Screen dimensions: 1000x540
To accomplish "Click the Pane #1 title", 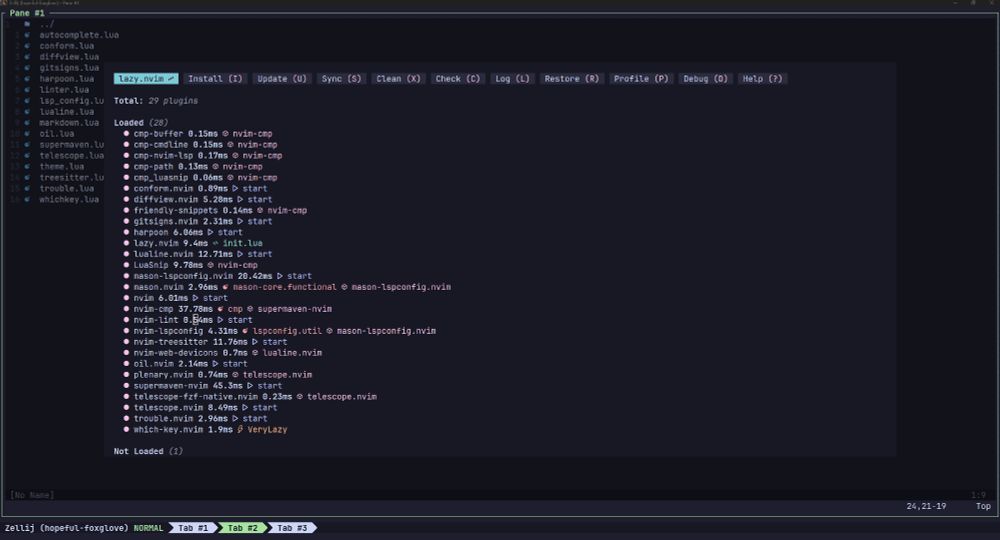I will 27,13.
